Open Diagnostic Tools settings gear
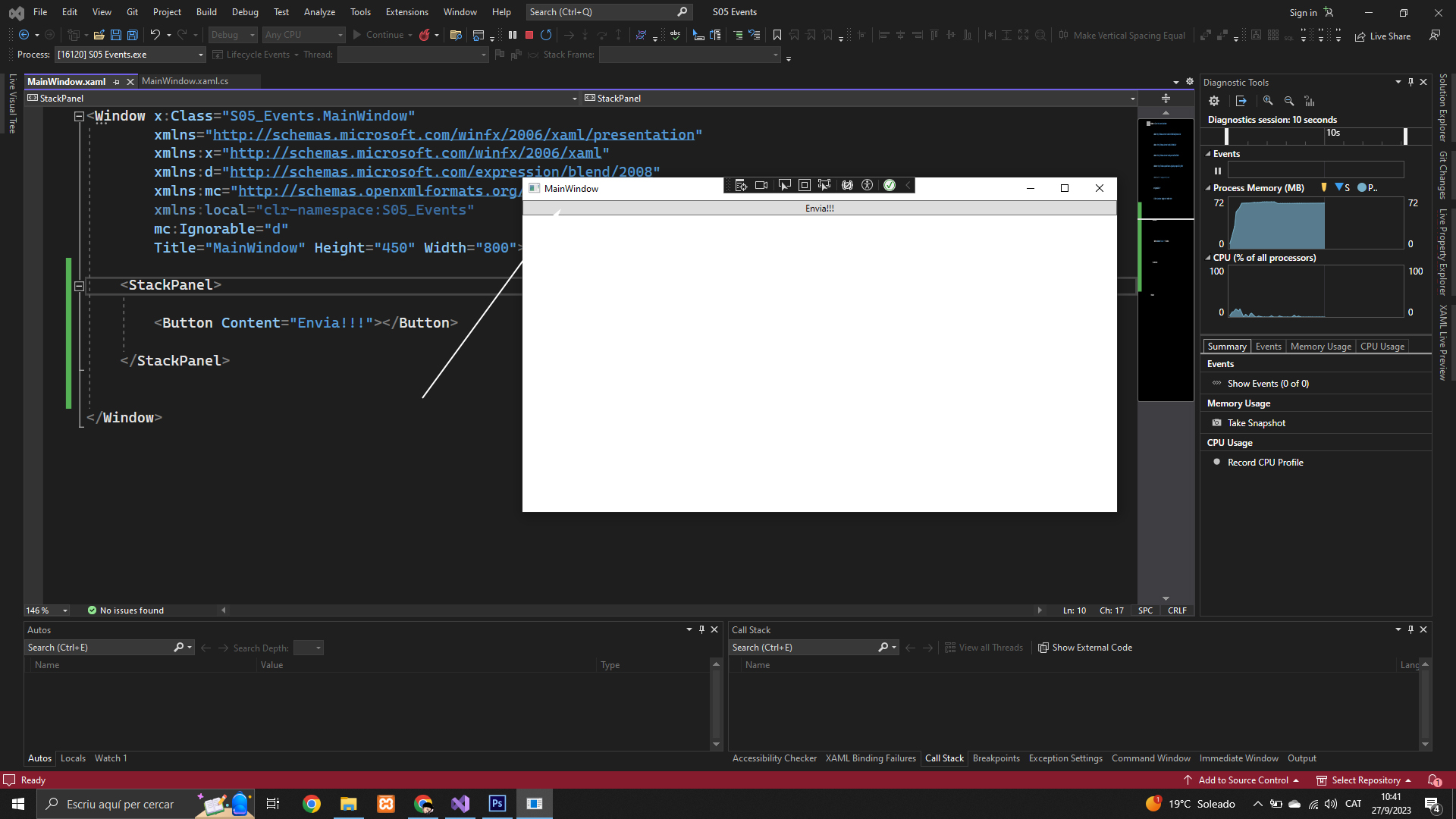Viewport: 1456px width, 819px height. 1214,101
